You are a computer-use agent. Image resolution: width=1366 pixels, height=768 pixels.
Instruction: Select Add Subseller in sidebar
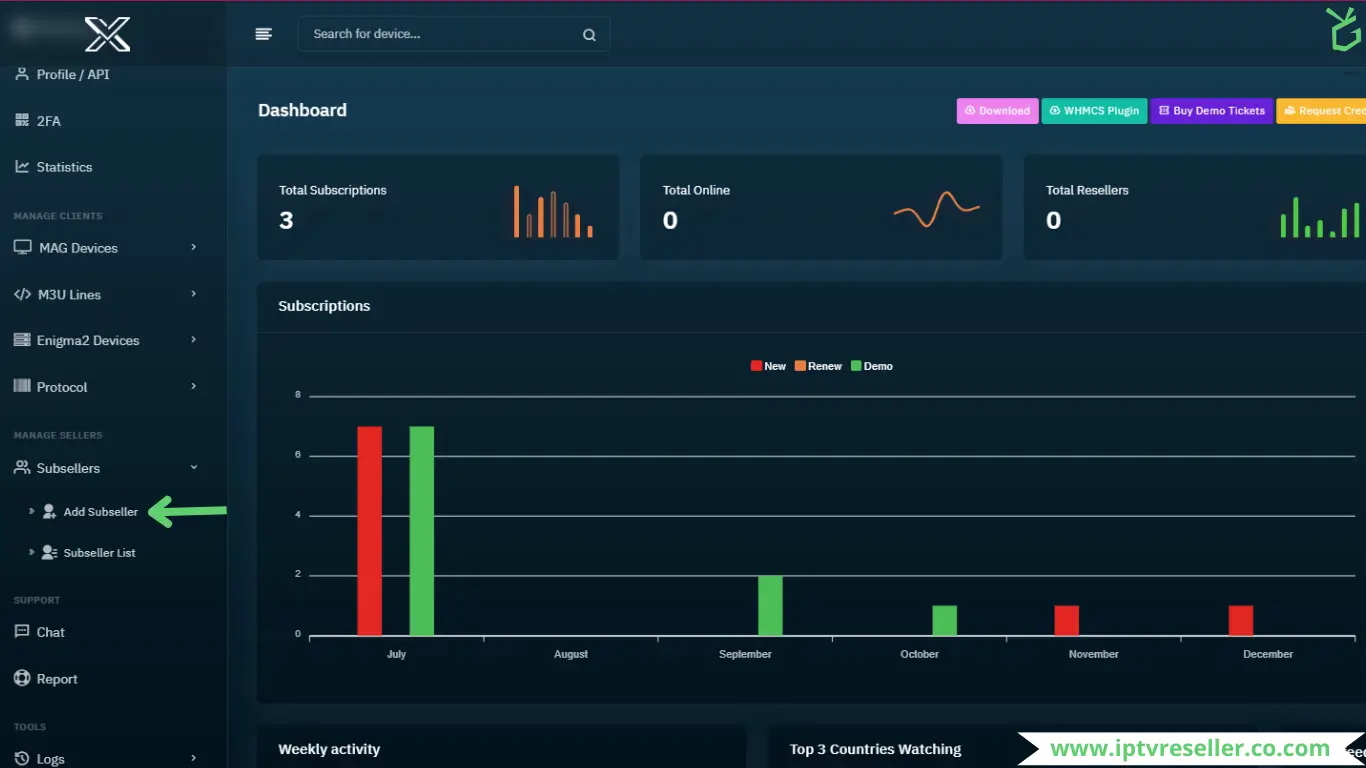(x=100, y=512)
